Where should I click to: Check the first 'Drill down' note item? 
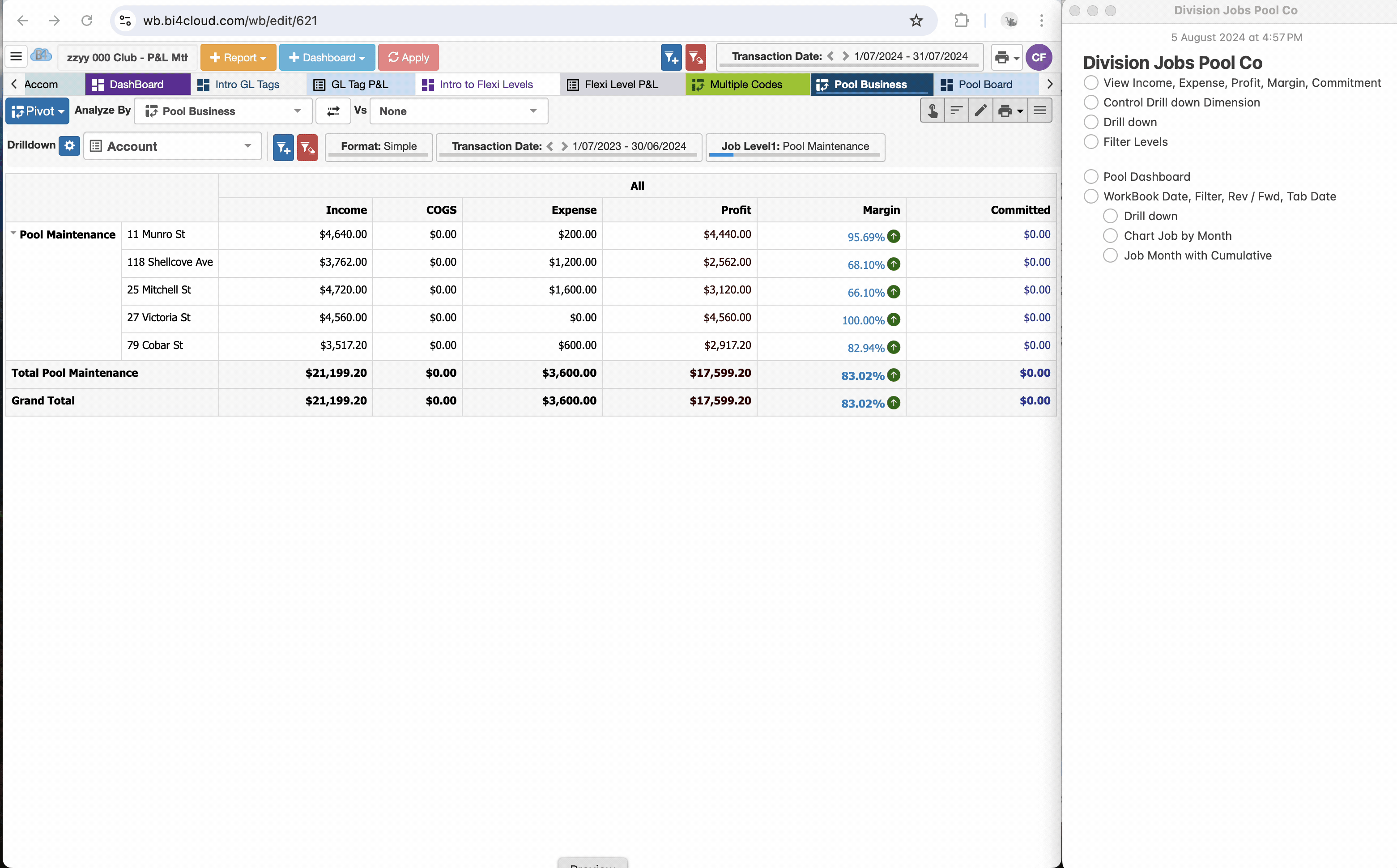point(1090,122)
